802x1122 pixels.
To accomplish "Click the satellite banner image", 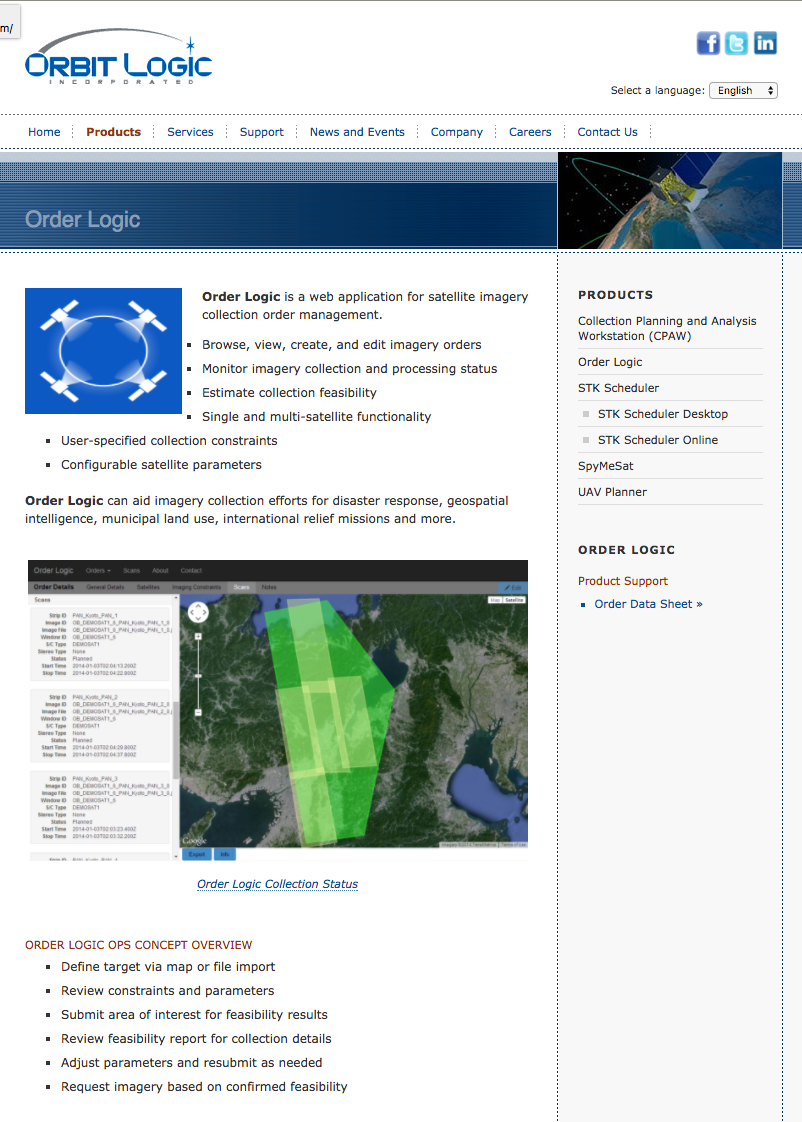I will tap(670, 200).
